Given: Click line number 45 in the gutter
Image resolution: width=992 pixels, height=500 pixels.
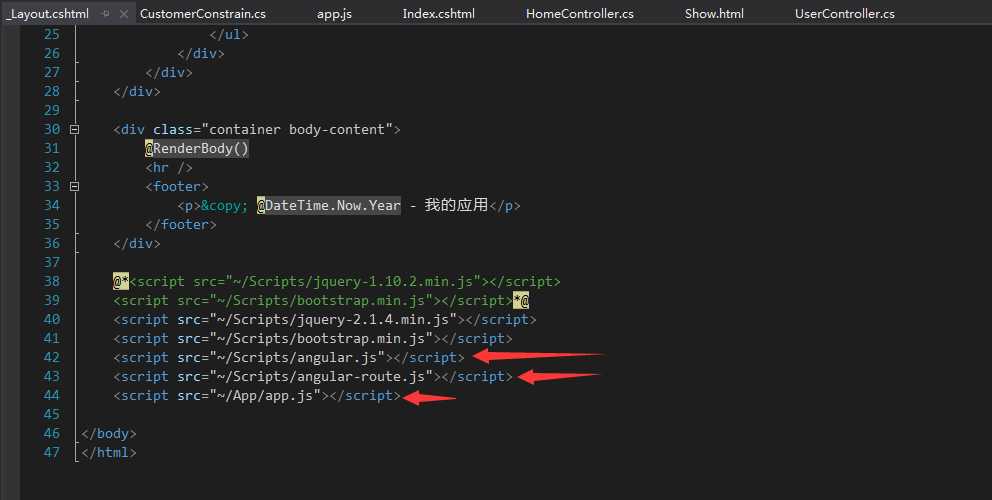Looking at the screenshot, I should tap(52, 414).
